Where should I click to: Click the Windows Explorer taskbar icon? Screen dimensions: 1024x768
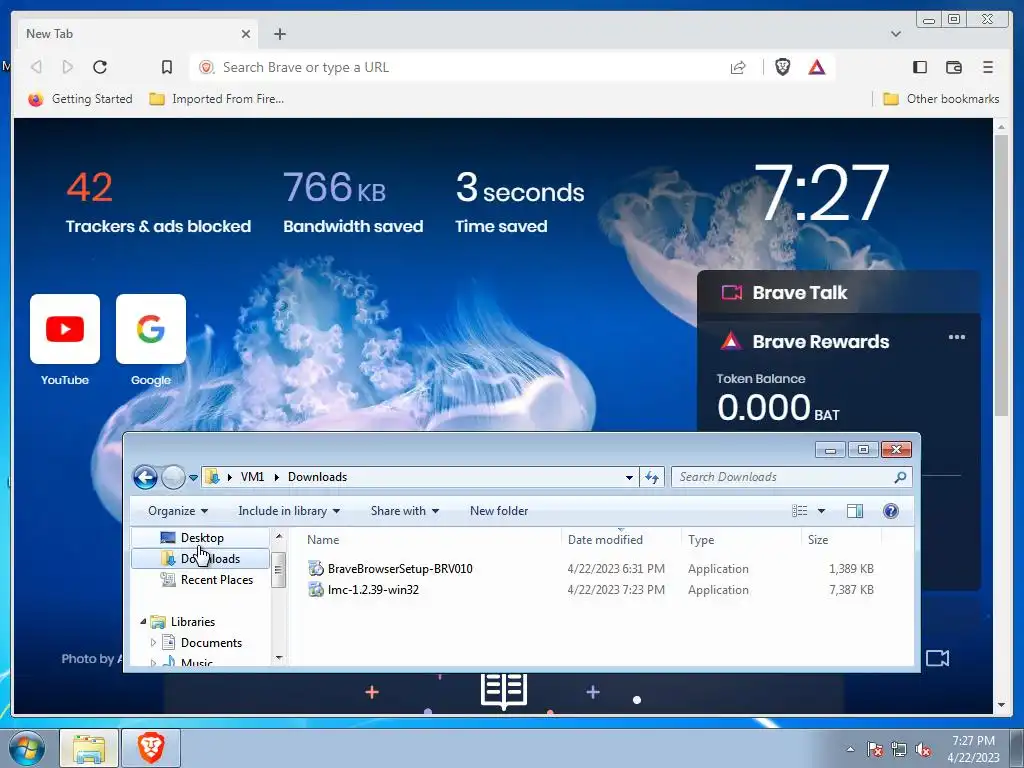click(89, 748)
